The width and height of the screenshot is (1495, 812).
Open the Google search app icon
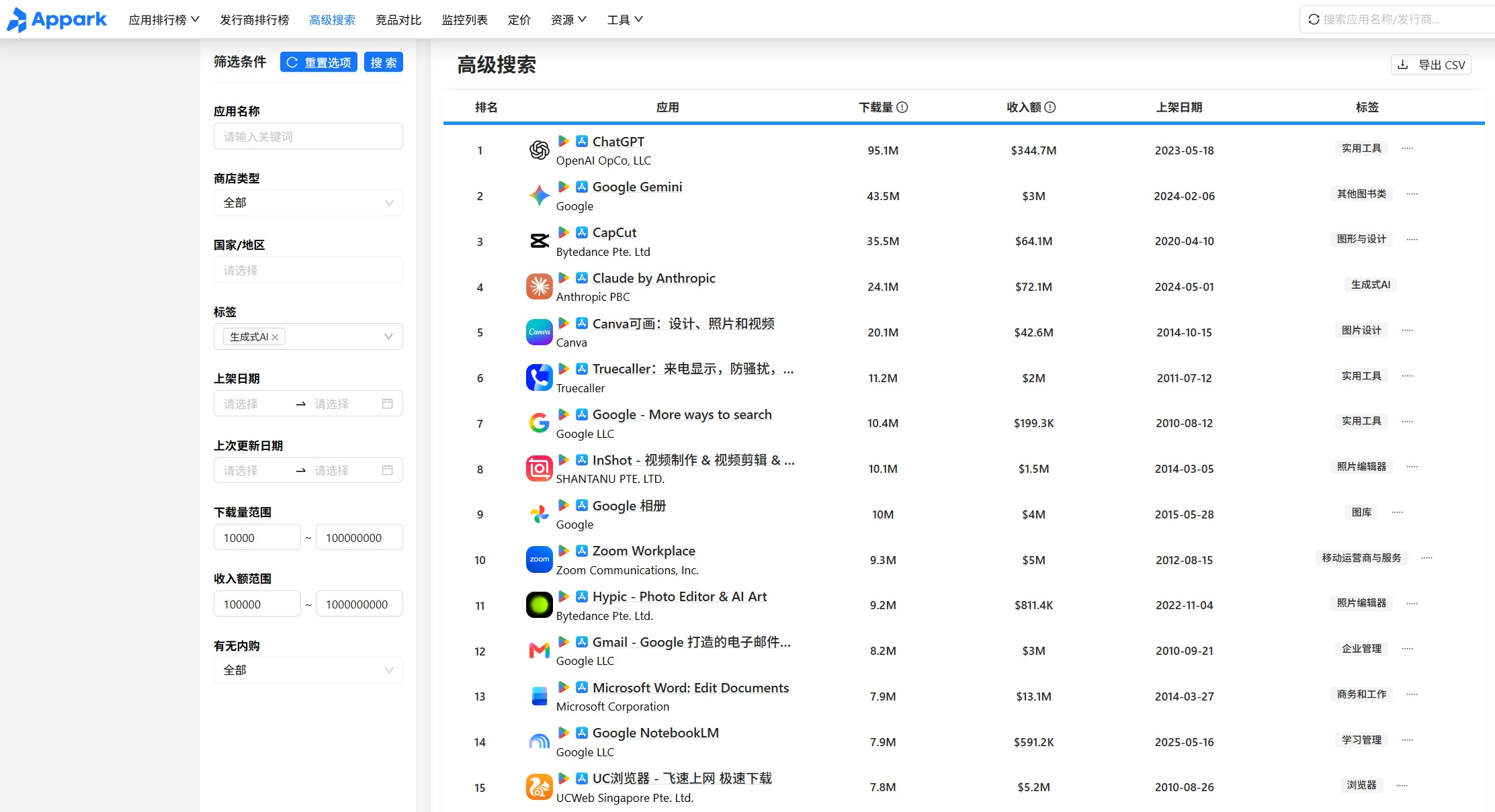539,423
